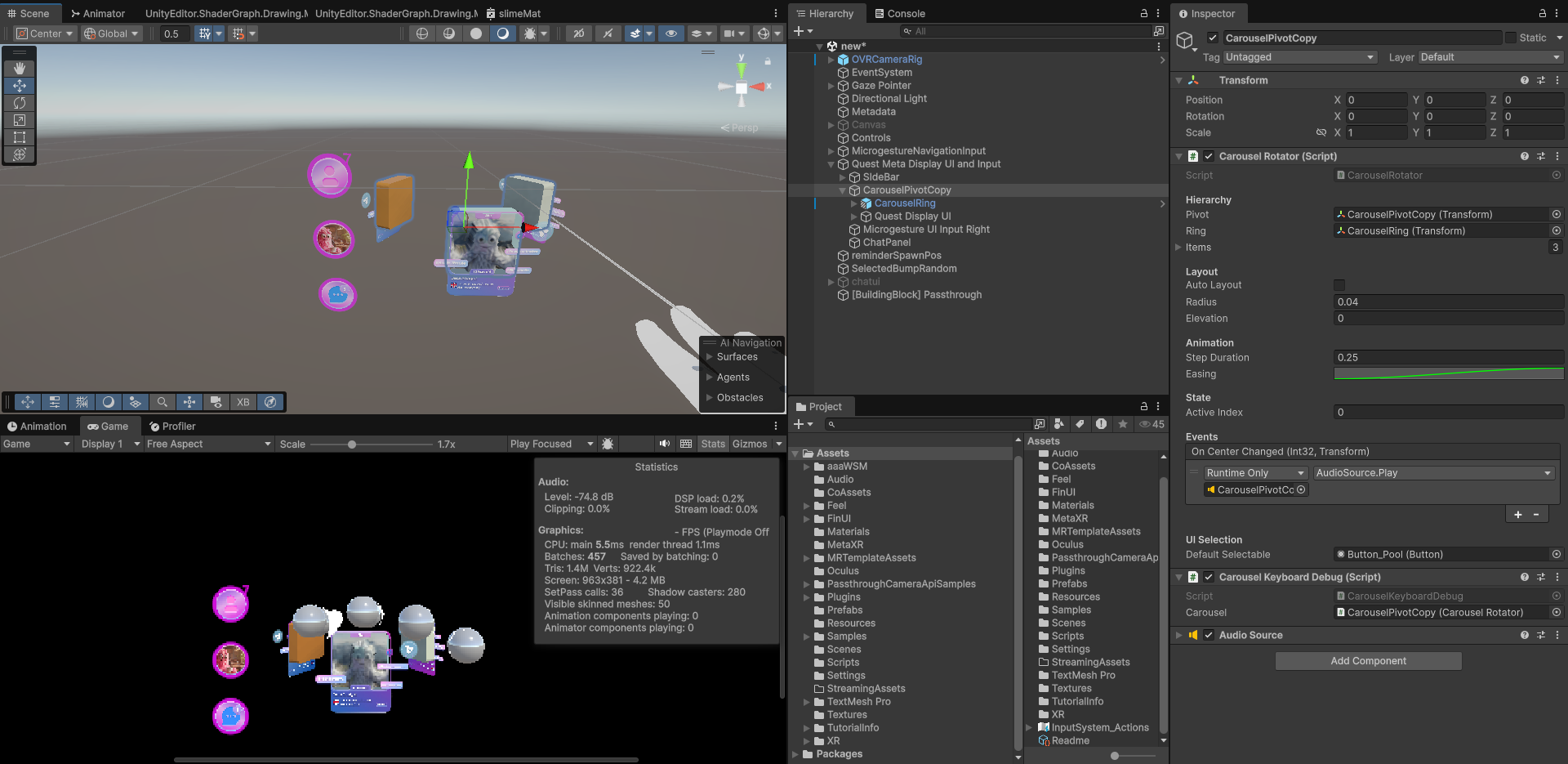
Task: Click the Scene debug draw mode bug icon
Action: point(530,34)
